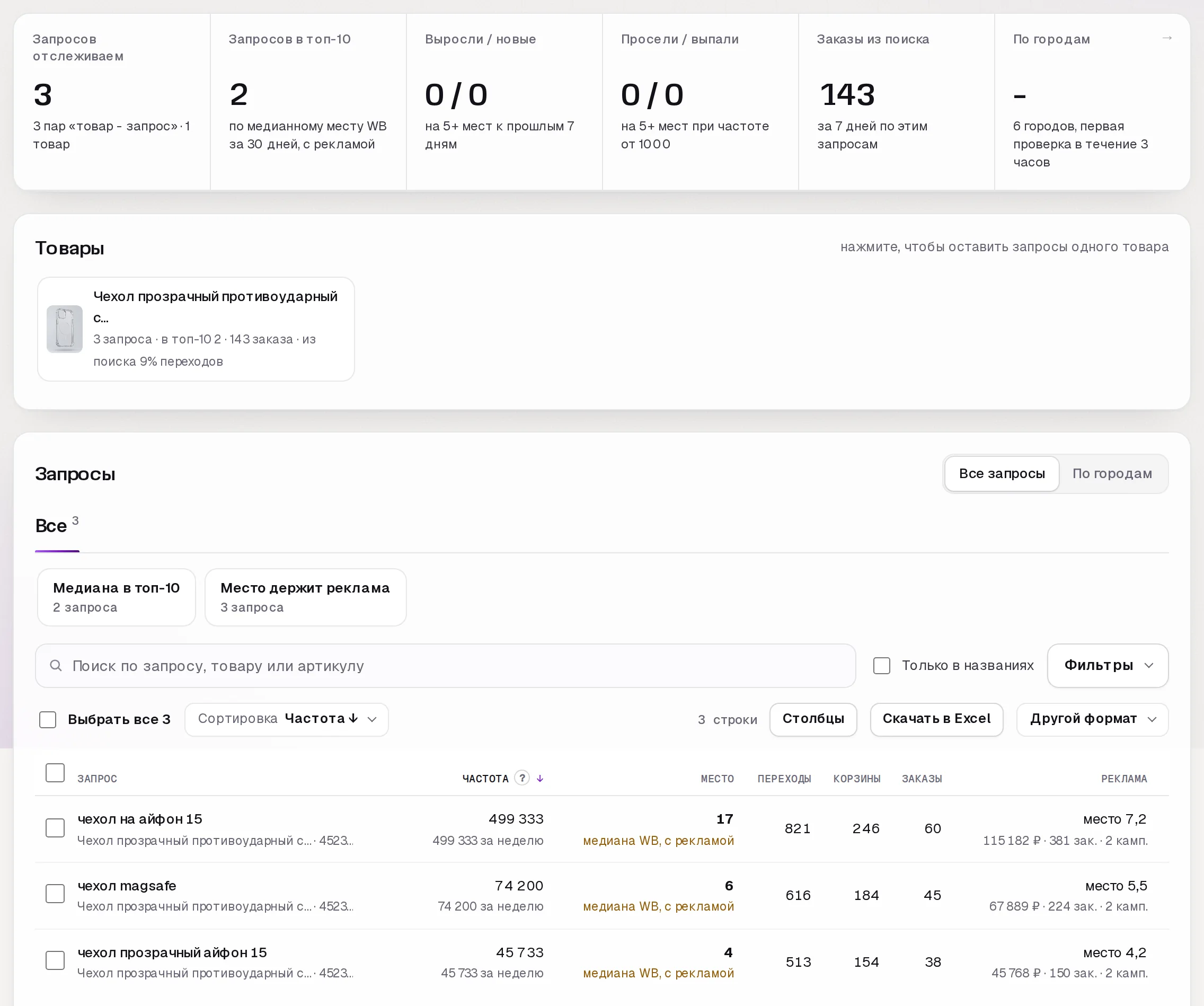
Task: Select row чехол magsafe checkbox
Action: click(x=55, y=894)
